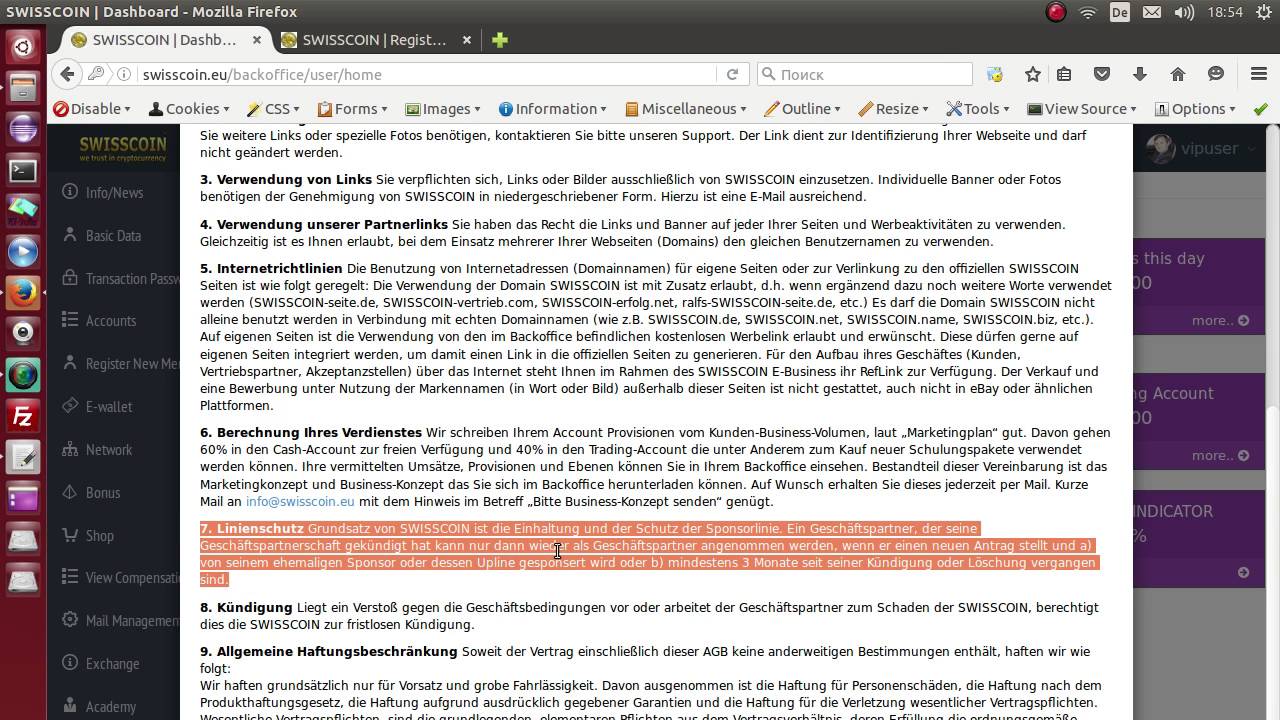Expand the CSS dropdown menu
Image resolution: width=1280 pixels, height=720 pixels.
(274, 109)
